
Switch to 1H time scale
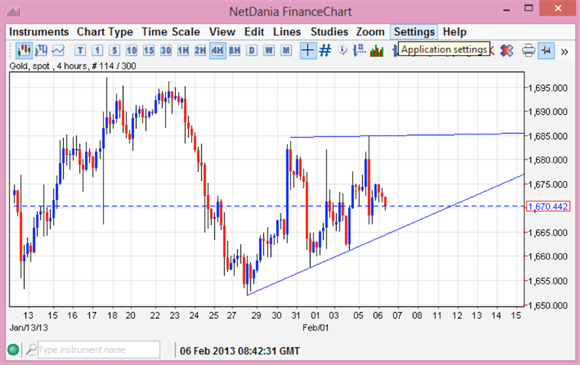pos(183,50)
